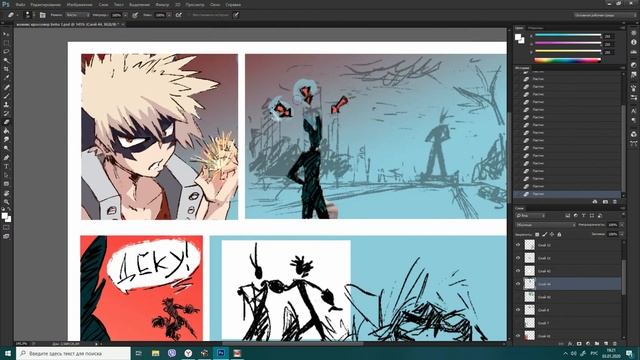Select the Eyedropper tool
Viewport: 640px width, 360px height.
click(6, 78)
